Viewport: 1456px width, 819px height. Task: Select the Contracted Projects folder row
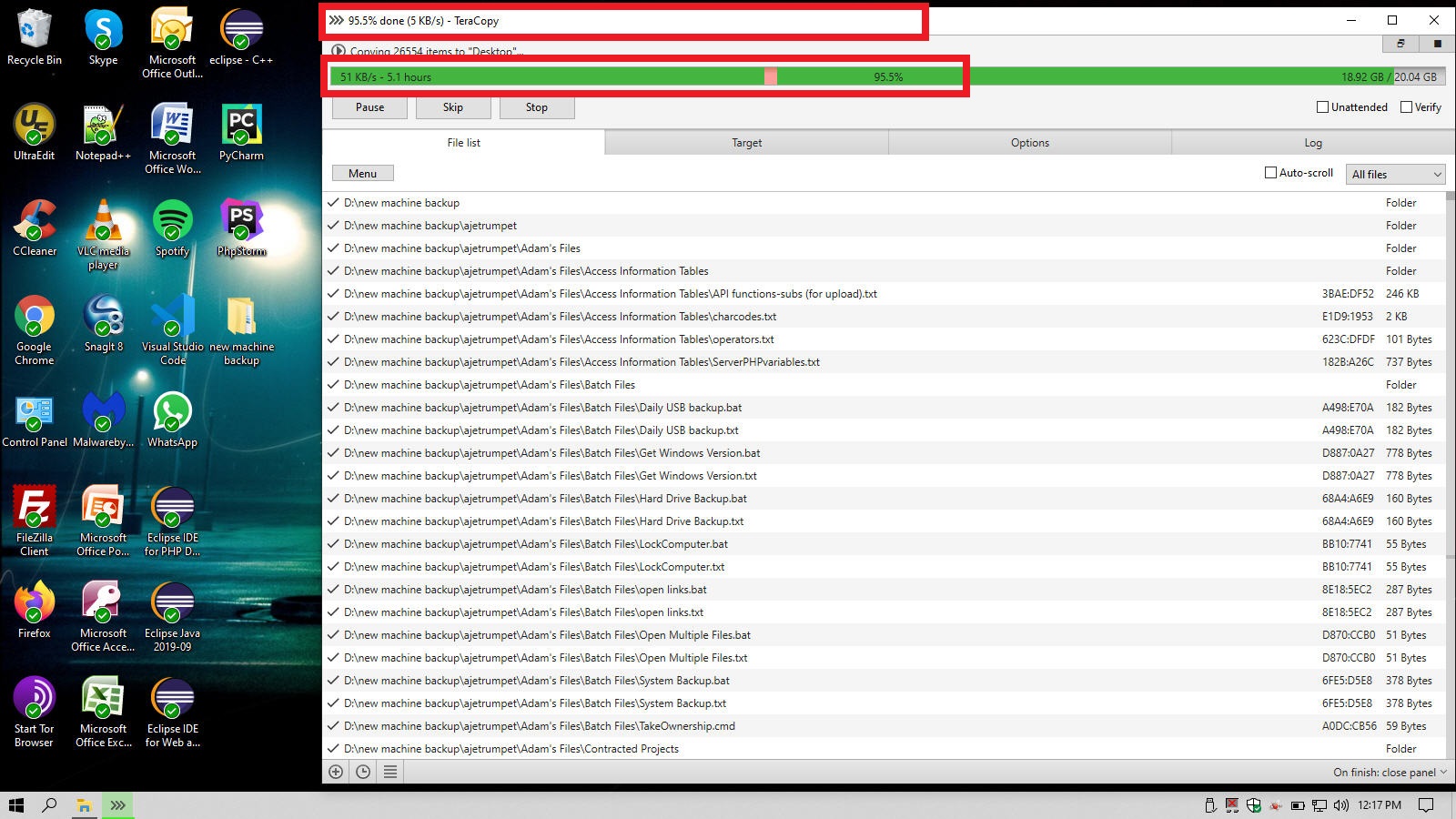coord(885,749)
